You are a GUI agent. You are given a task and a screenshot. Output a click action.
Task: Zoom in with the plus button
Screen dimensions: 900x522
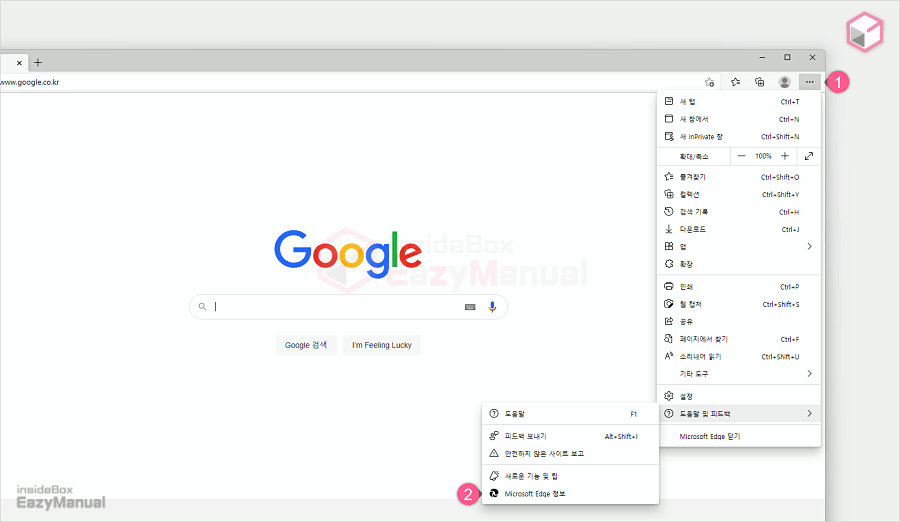click(785, 156)
